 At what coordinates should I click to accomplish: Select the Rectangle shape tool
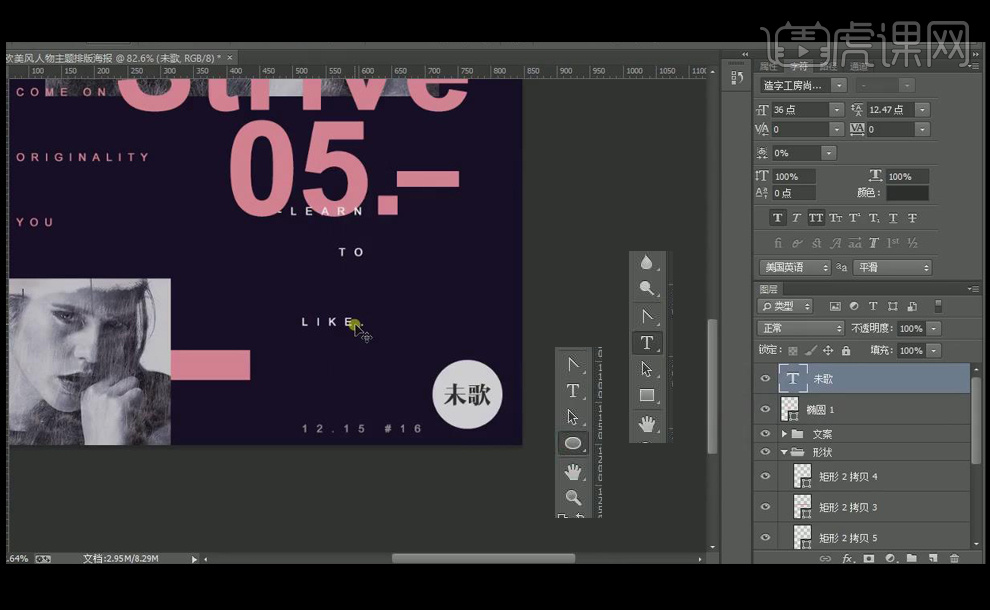[x=647, y=395]
